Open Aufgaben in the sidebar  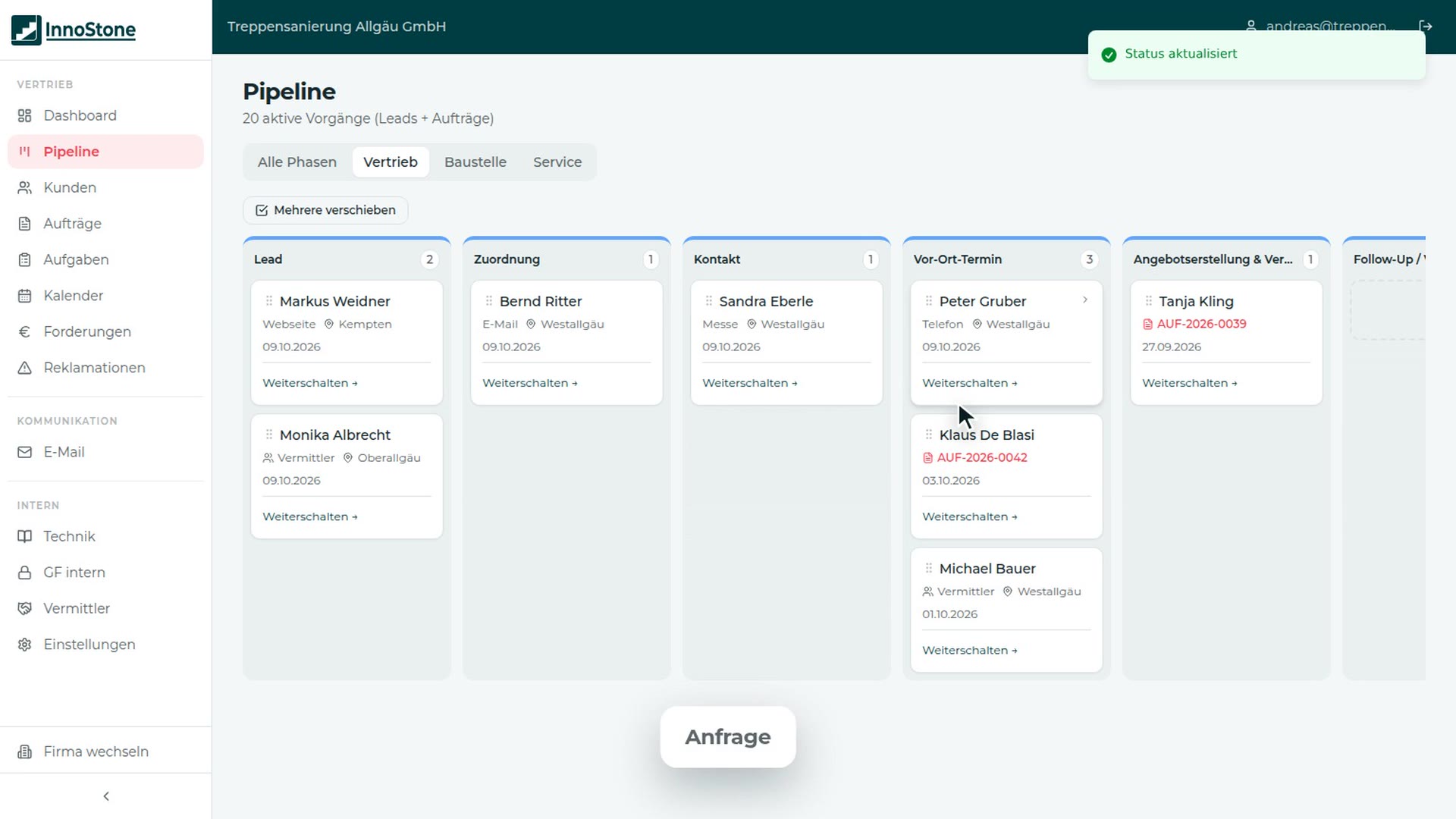(x=105, y=259)
